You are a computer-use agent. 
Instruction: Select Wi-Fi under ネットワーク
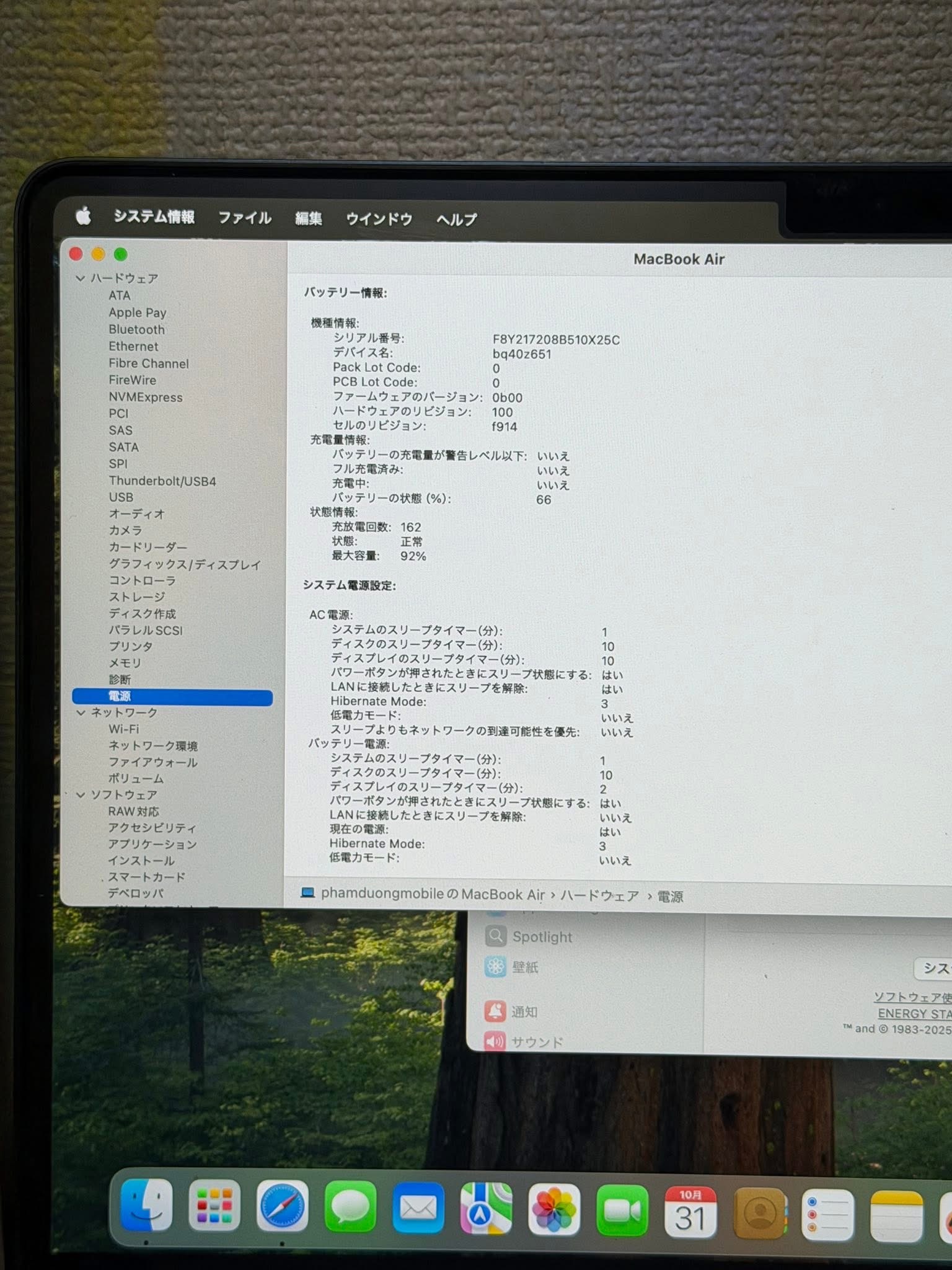pos(123,729)
